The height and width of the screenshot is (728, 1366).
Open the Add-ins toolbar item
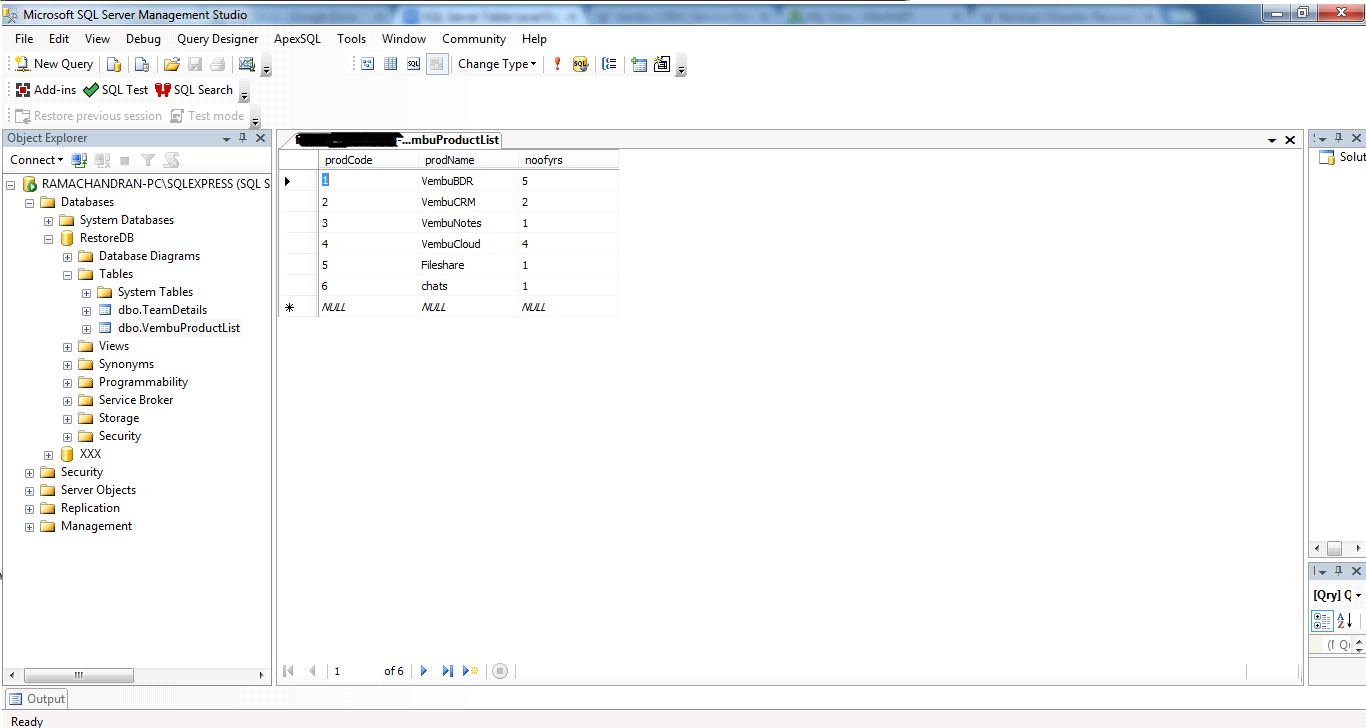pyautogui.click(x=46, y=90)
